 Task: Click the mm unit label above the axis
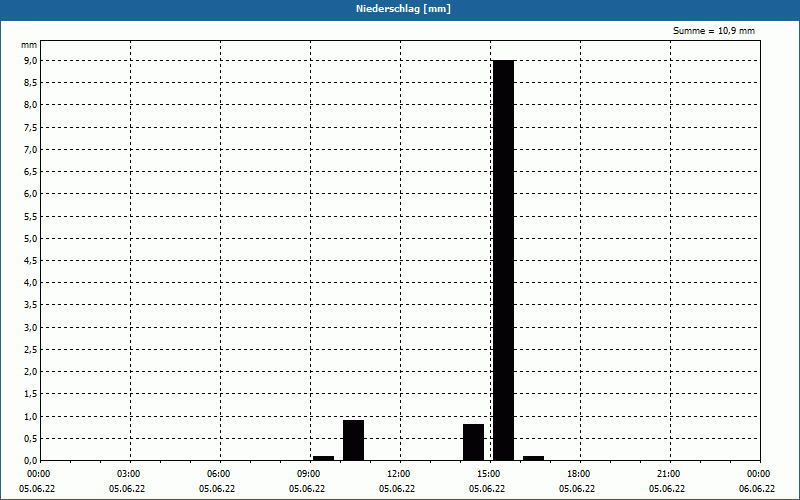point(29,45)
